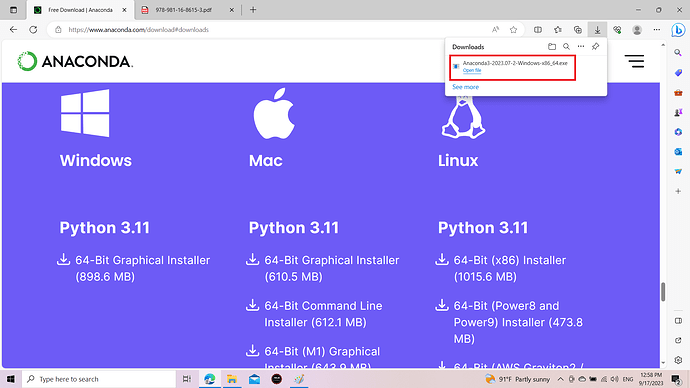Close the Free Download Anaconda tab
This screenshot has width=690, height=388.
pos(125,10)
